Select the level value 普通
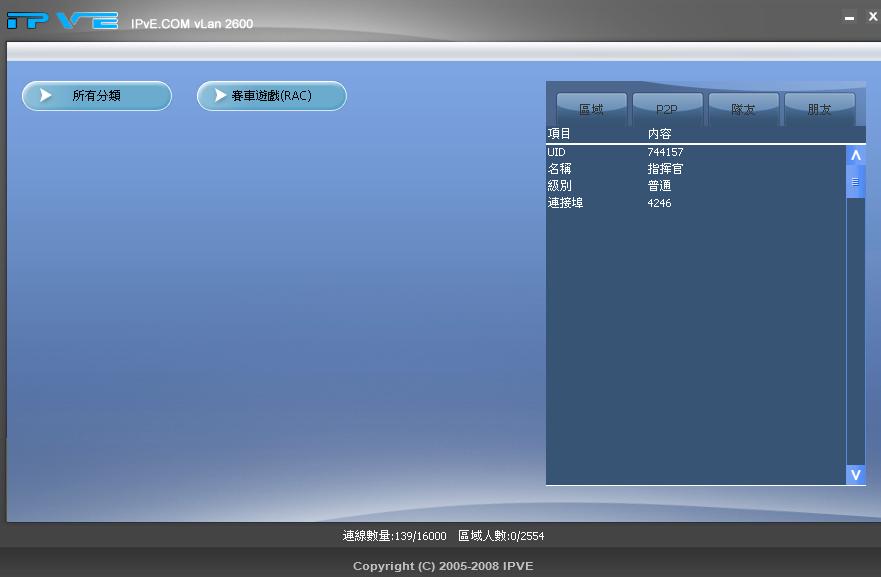Screen dimensions: 881x577 click(660, 185)
